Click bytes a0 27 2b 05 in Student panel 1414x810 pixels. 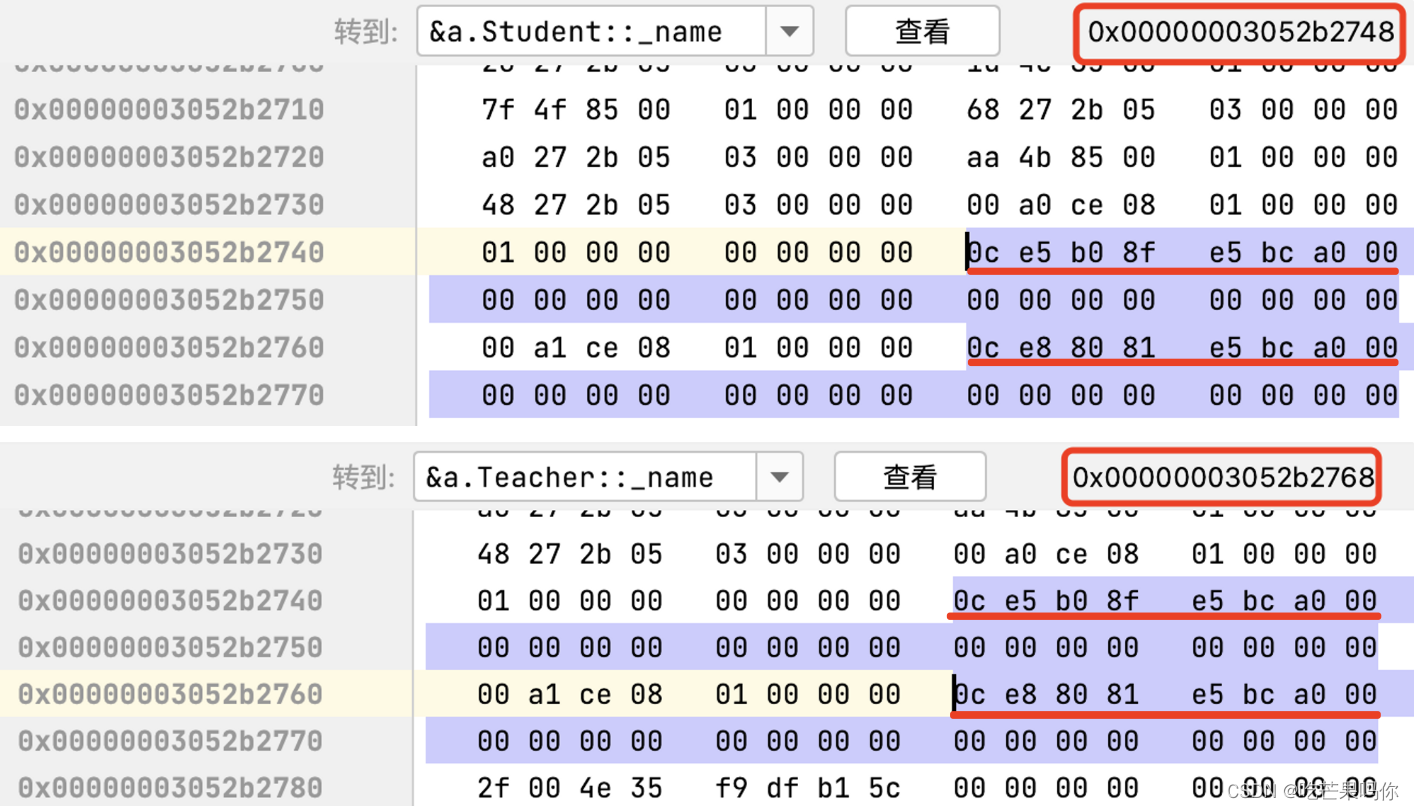point(576,157)
